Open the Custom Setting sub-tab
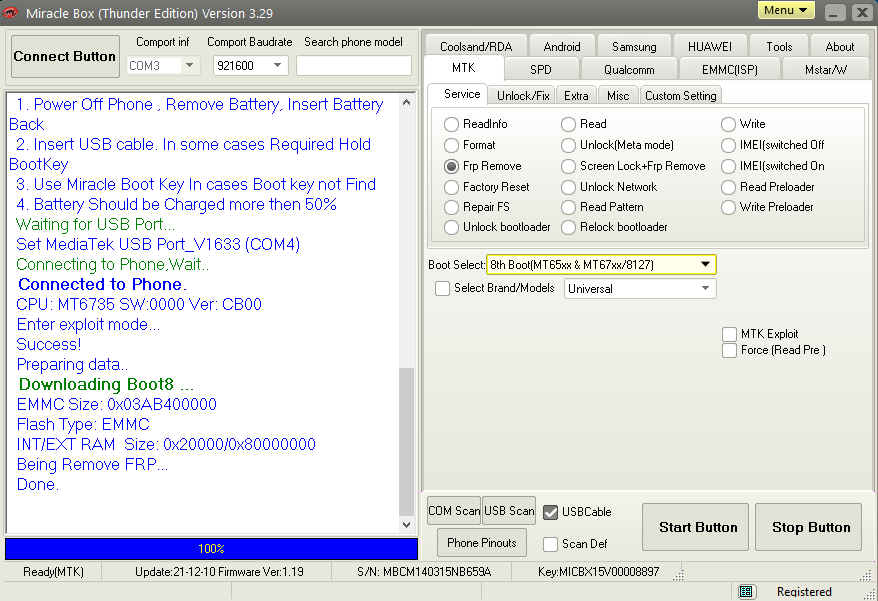The width and height of the screenshot is (878, 601). (x=680, y=96)
